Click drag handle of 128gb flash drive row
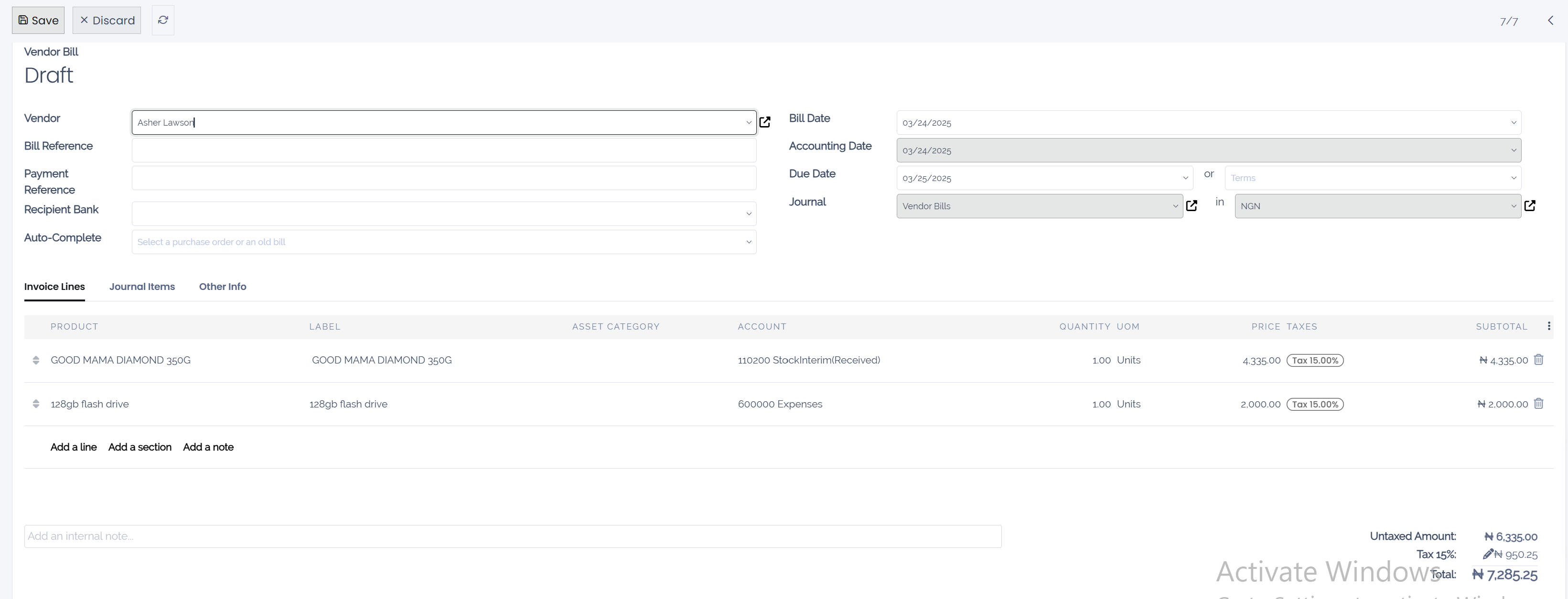Image resolution: width=1568 pixels, height=599 pixels. pyautogui.click(x=36, y=404)
